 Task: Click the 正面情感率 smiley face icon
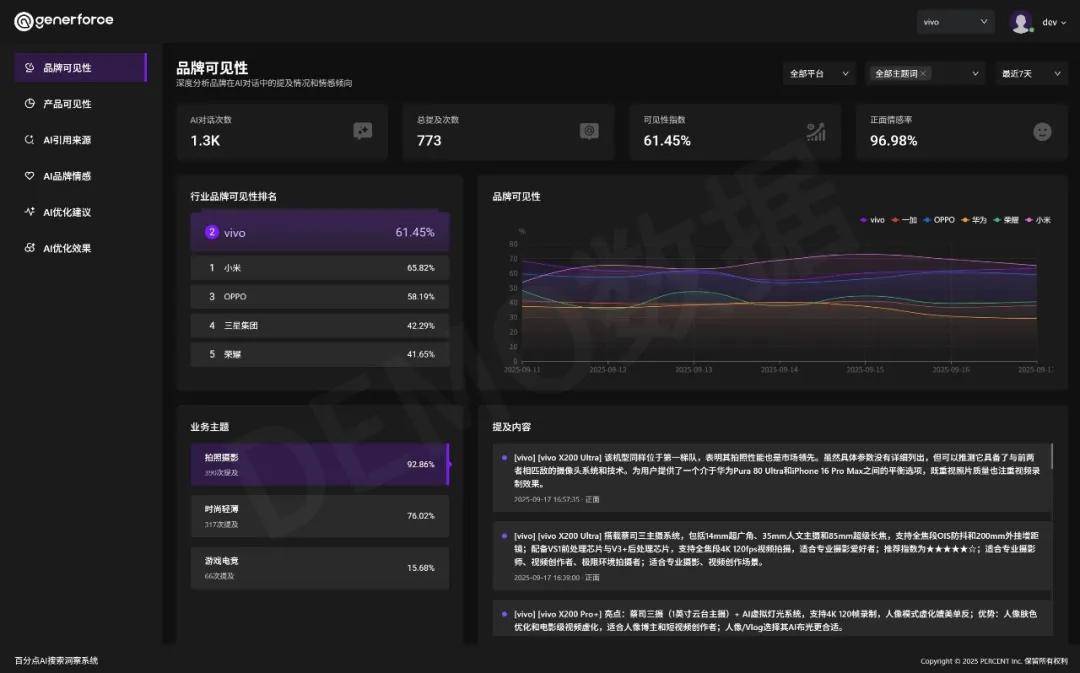click(1042, 131)
